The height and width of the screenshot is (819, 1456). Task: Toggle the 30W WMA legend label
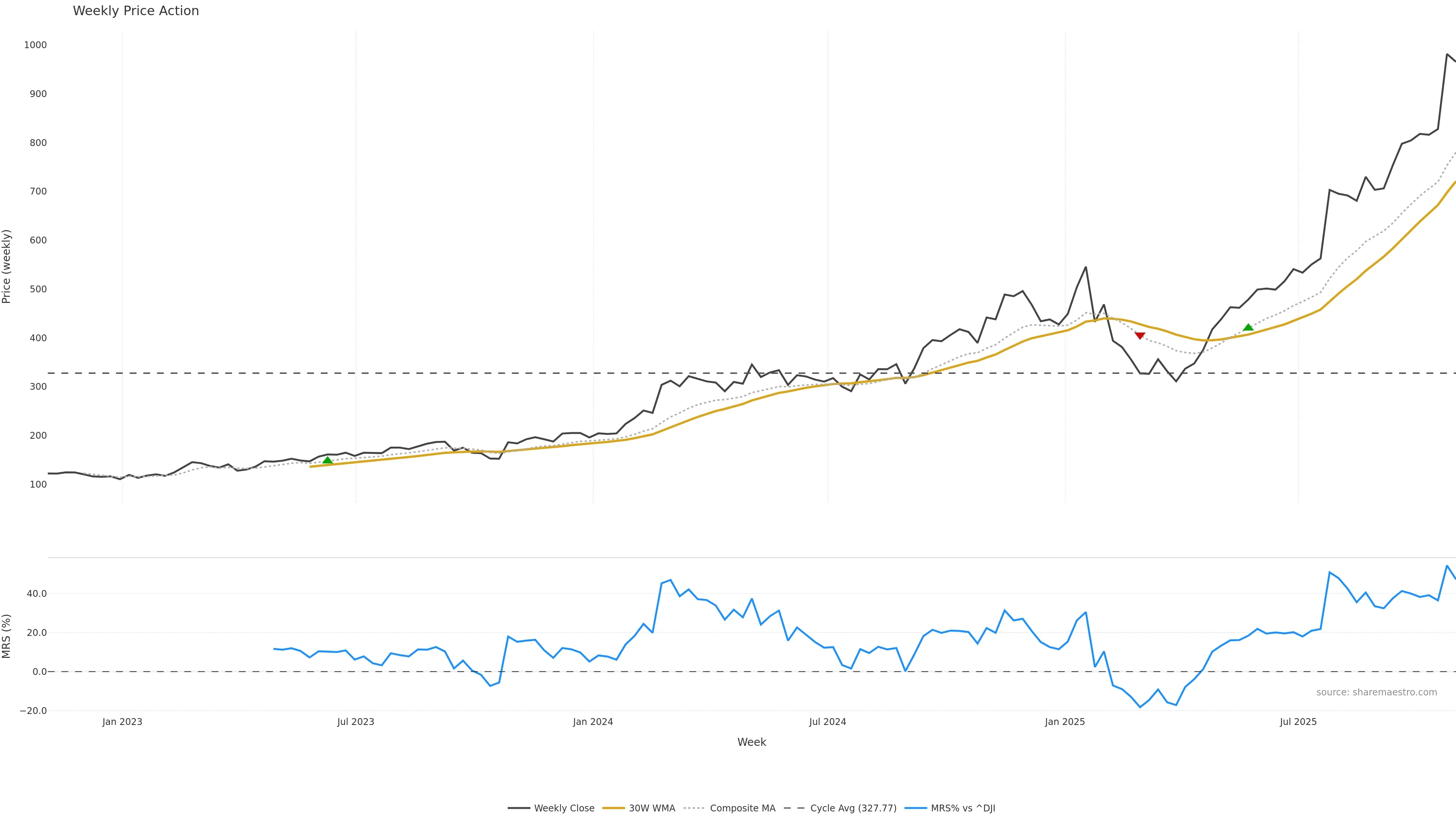pyautogui.click(x=652, y=808)
